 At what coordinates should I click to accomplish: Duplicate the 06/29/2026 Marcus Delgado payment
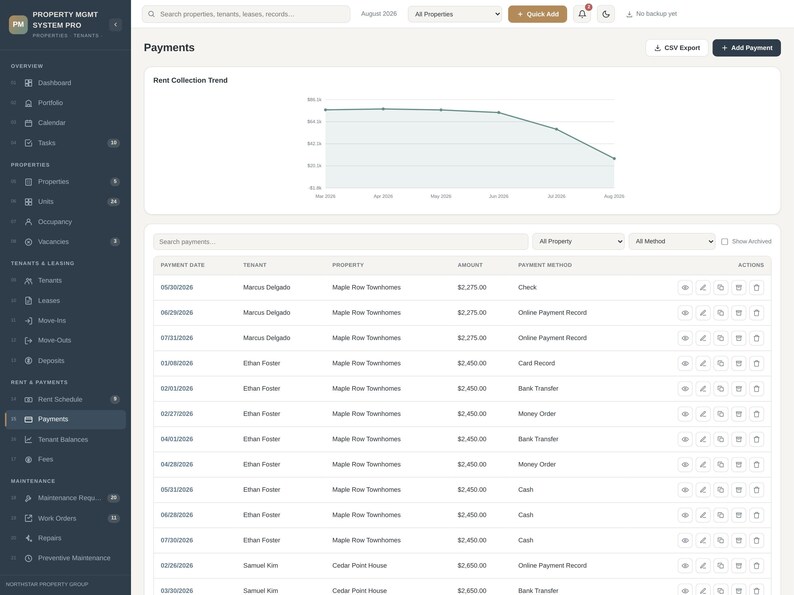tap(721, 313)
